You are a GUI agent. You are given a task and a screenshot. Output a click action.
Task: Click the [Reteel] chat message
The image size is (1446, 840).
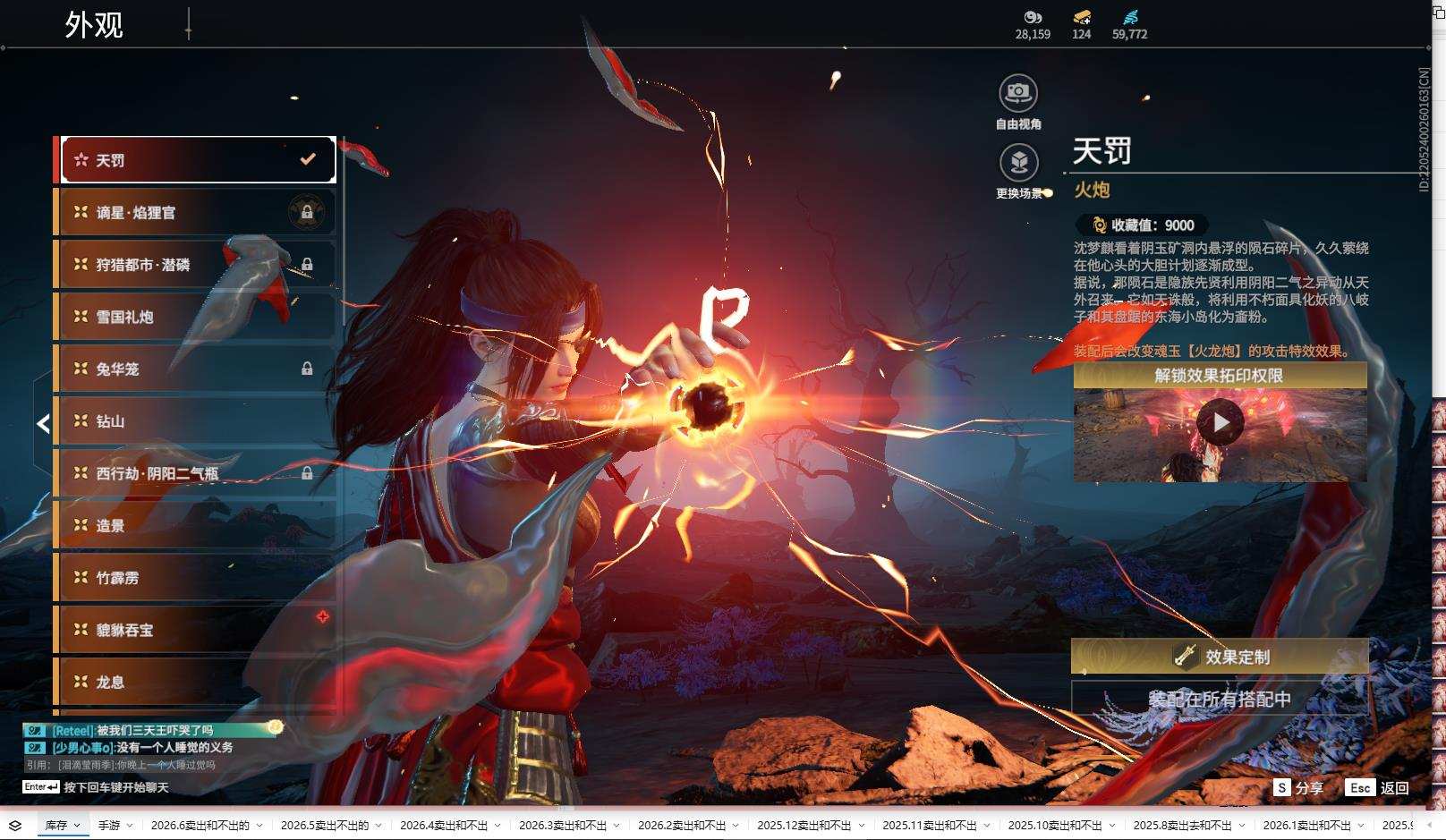tap(132, 730)
